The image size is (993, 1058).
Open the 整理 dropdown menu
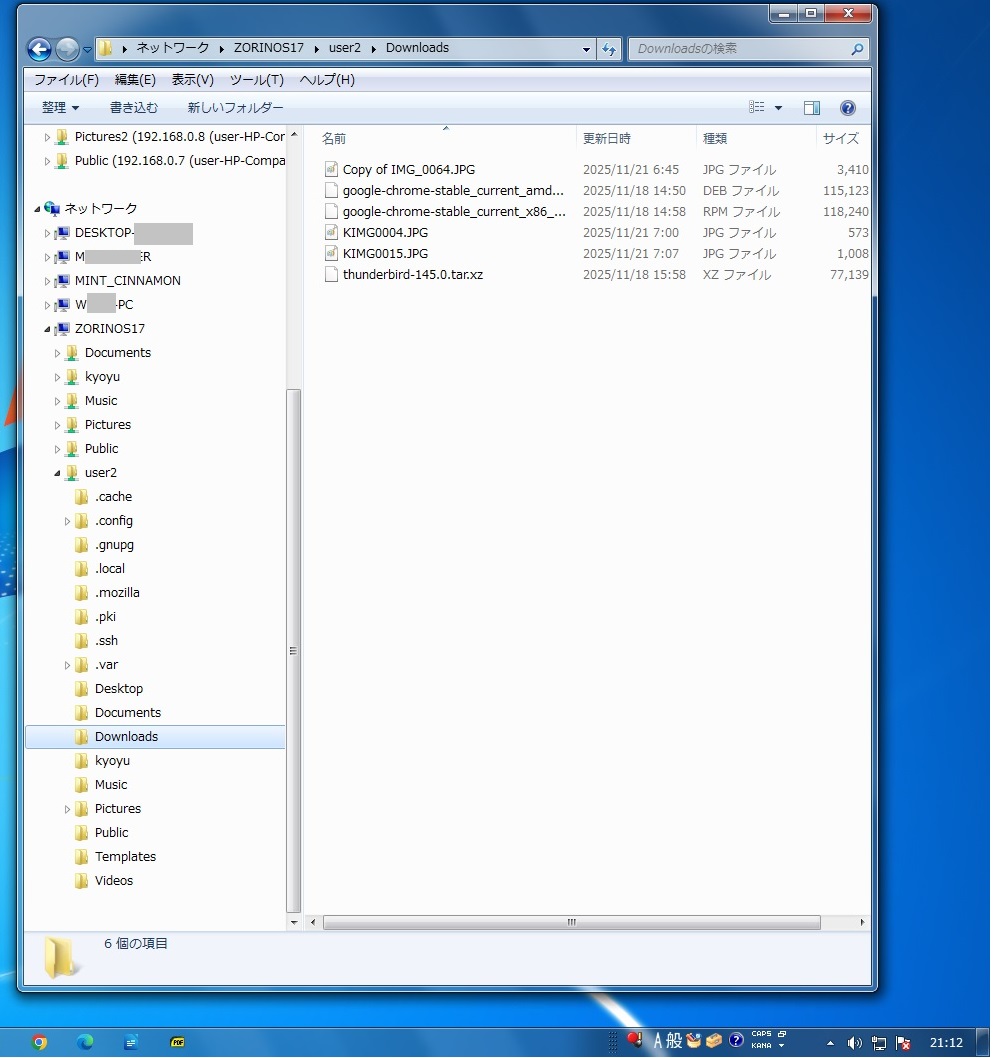click(x=60, y=108)
